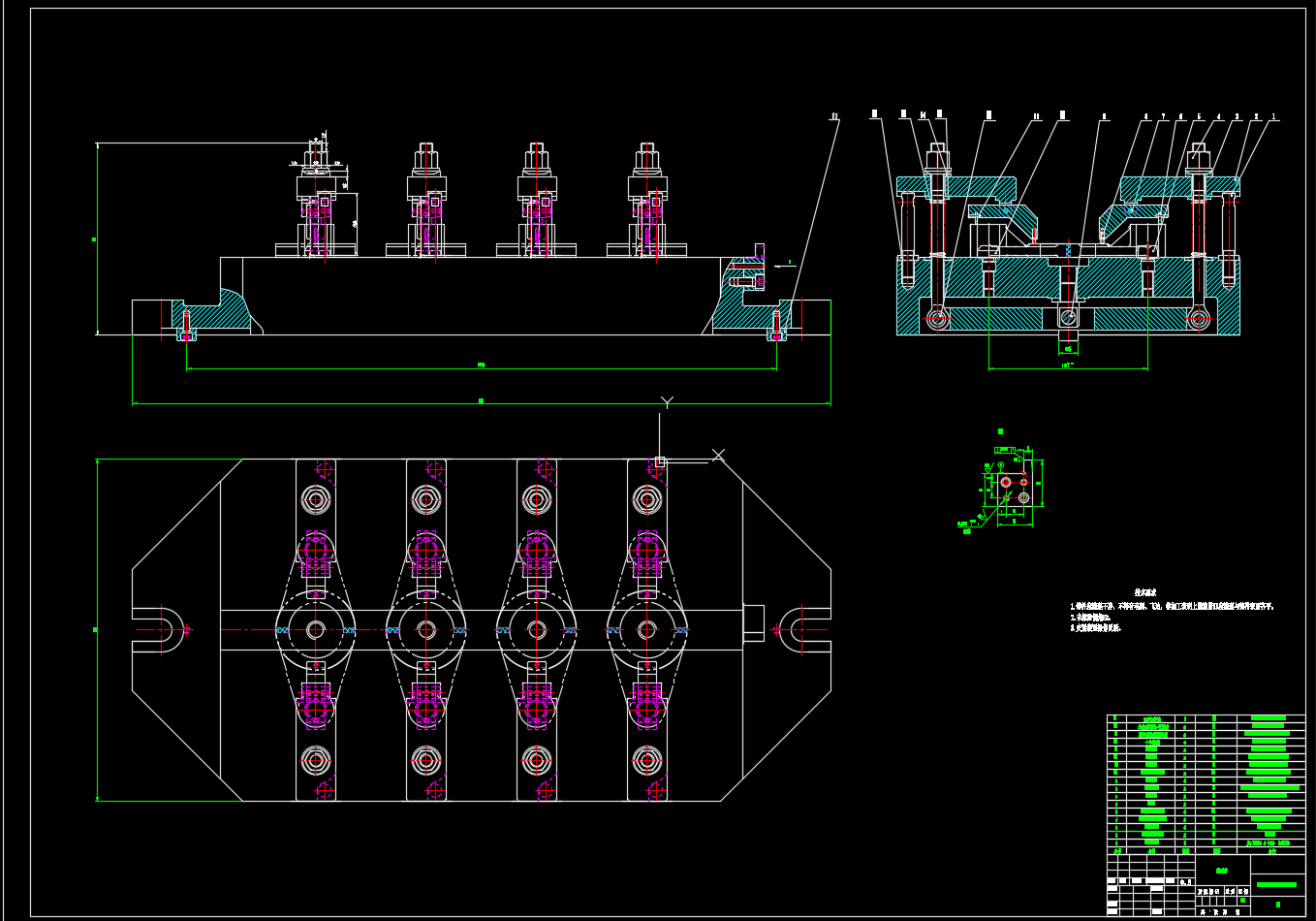1316x921 pixels.
Task: Pick center hole of fourth workpiece in plan view
Action: coord(647,630)
